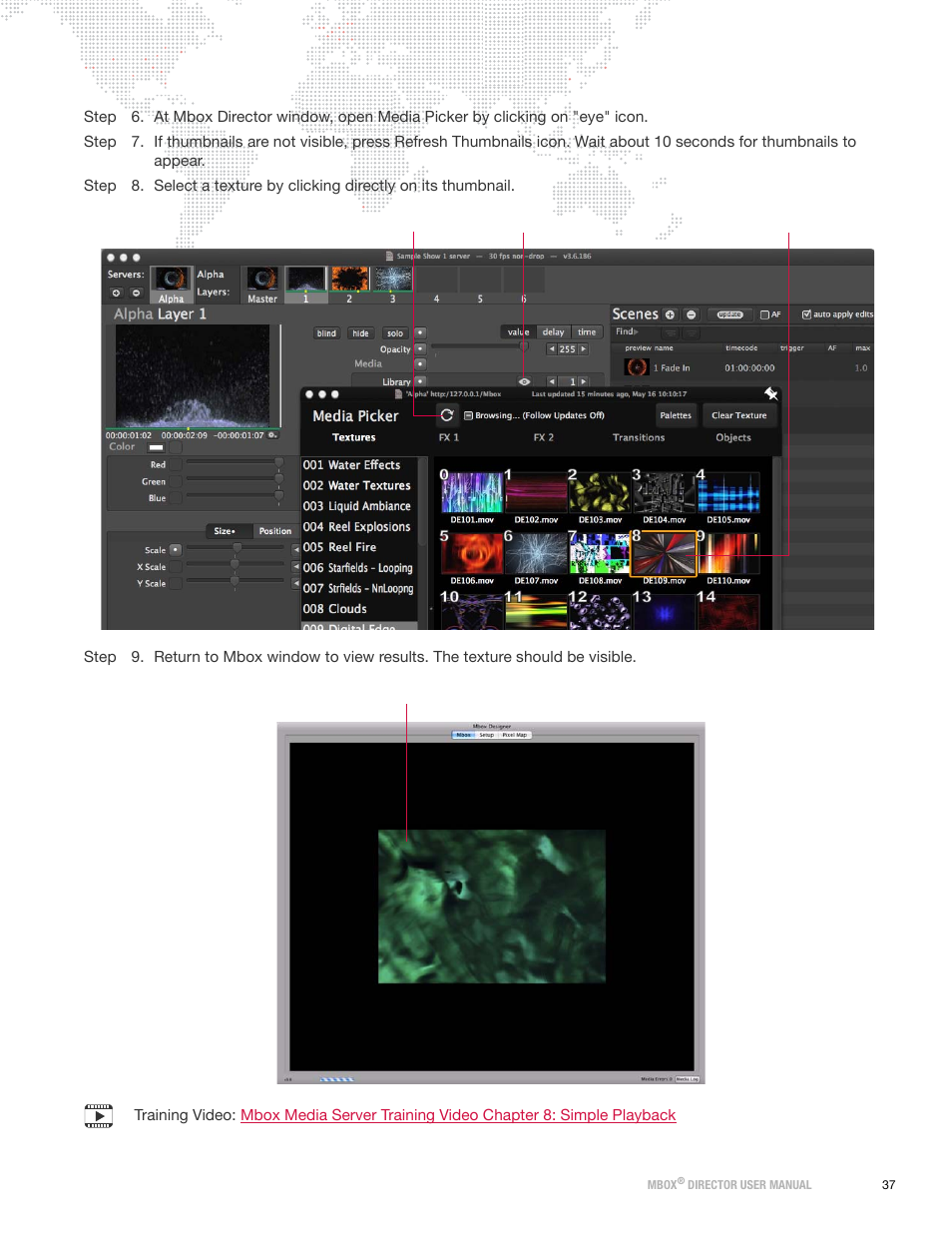
Task: Click the Opacity parameter select button
Action: click(x=420, y=348)
